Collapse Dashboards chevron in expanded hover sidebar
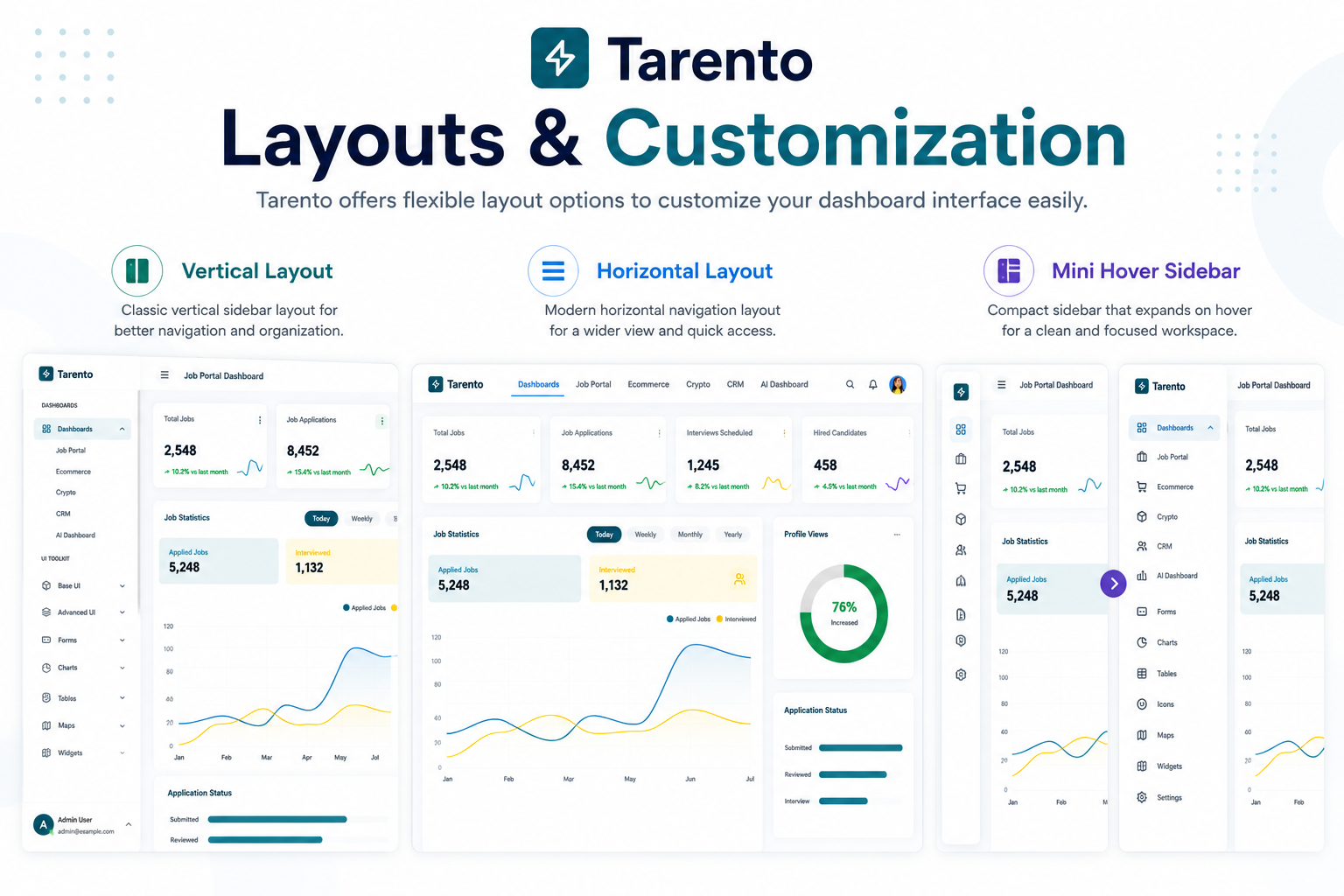 click(x=1210, y=428)
